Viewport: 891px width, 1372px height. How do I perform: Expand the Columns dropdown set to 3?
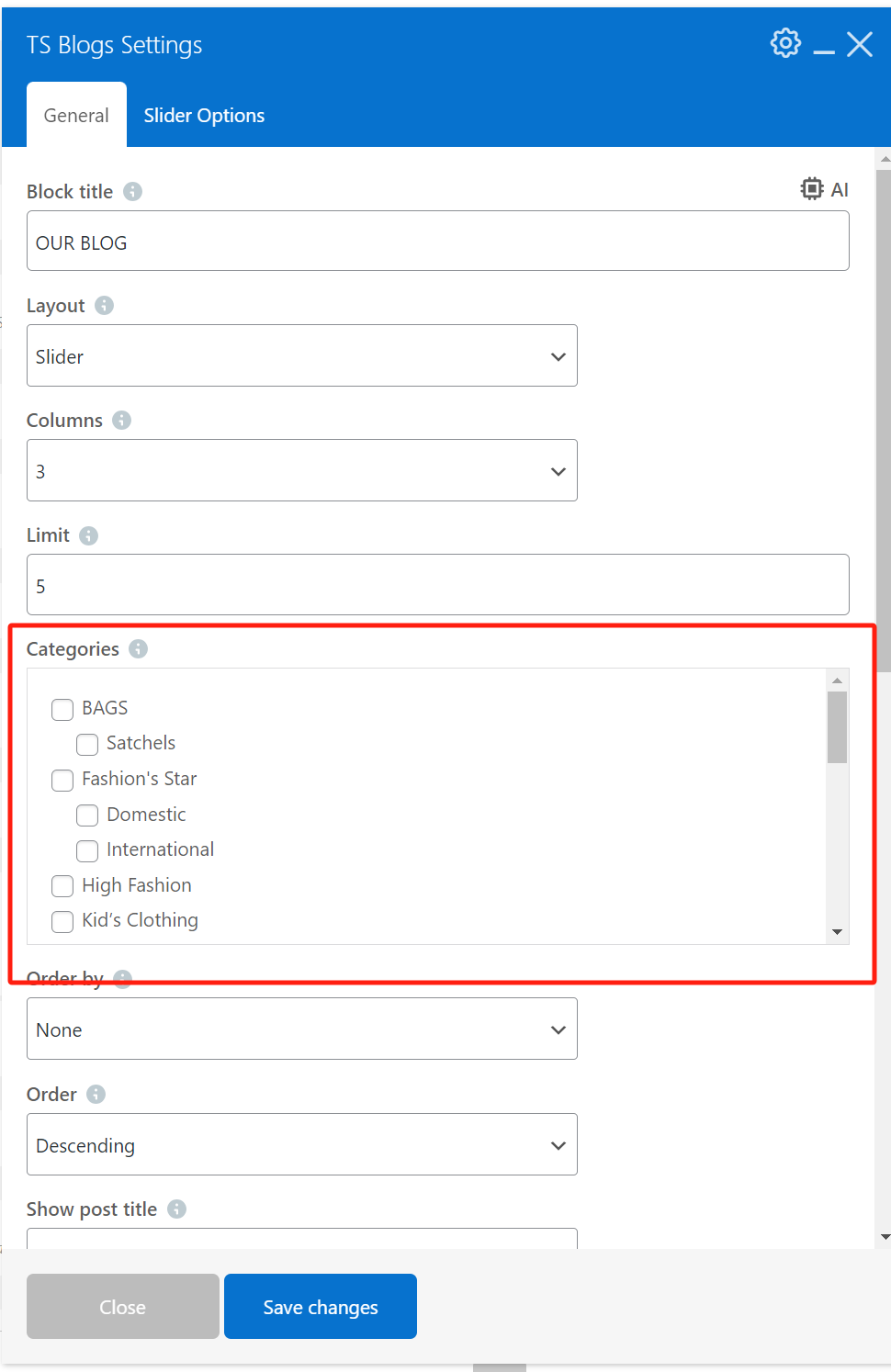coord(302,470)
